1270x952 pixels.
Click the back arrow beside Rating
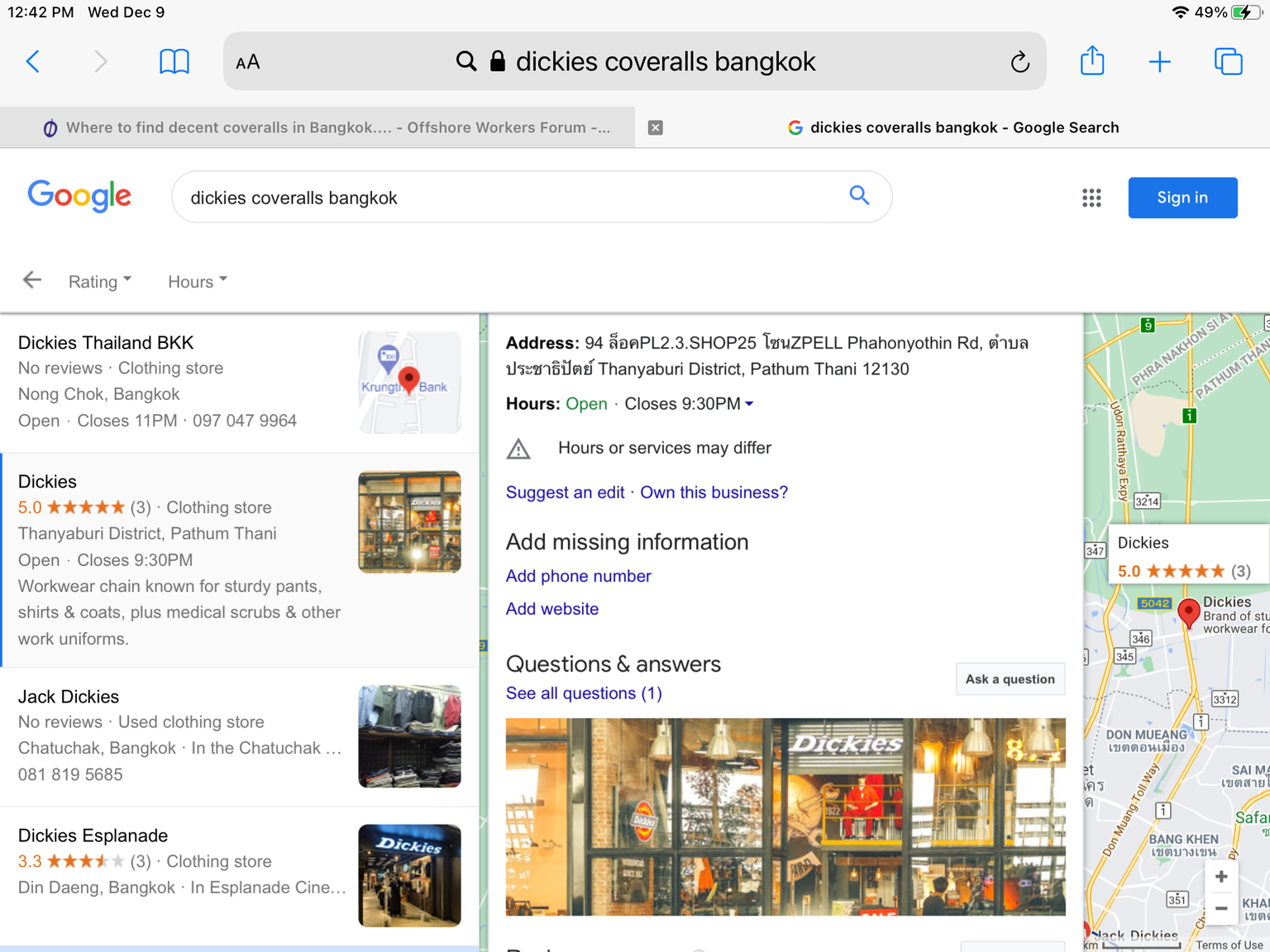click(x=31, y=280)
